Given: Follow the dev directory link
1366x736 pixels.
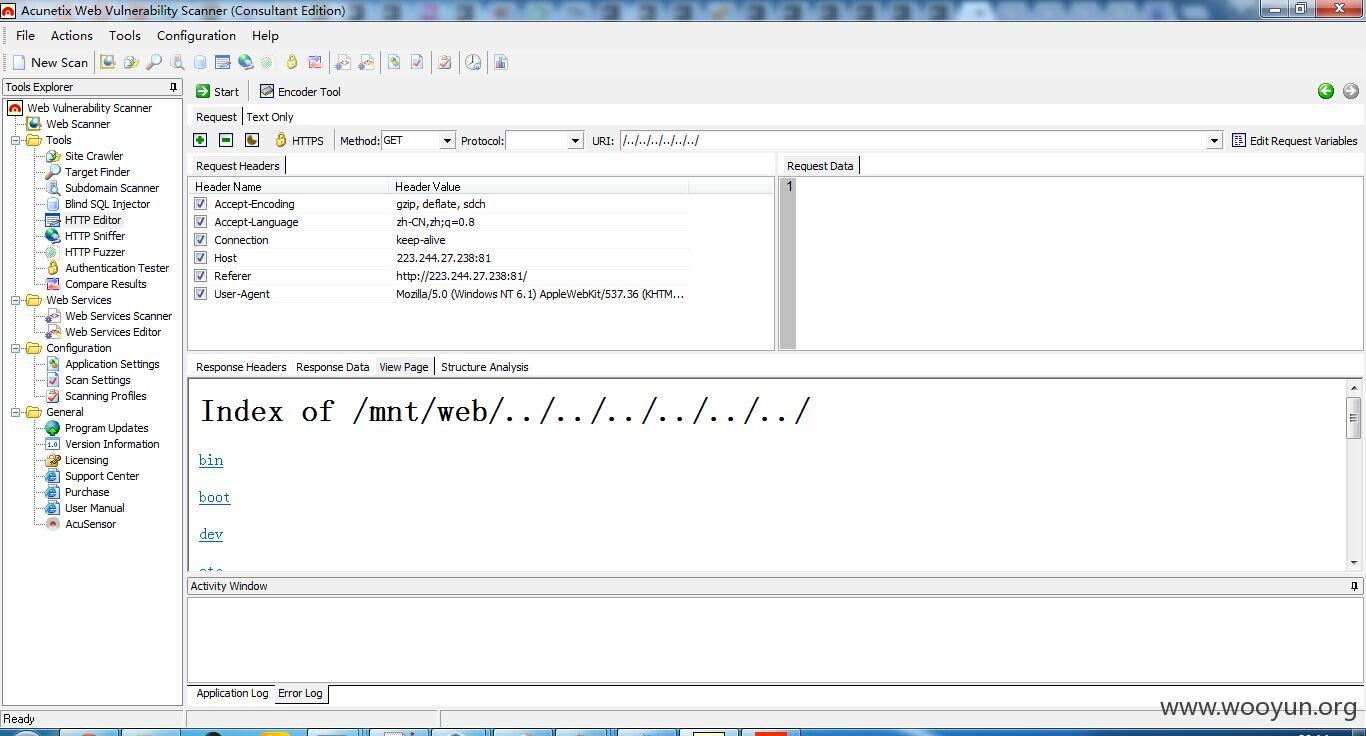Looking at the screenshot, I should pos(211,534).
